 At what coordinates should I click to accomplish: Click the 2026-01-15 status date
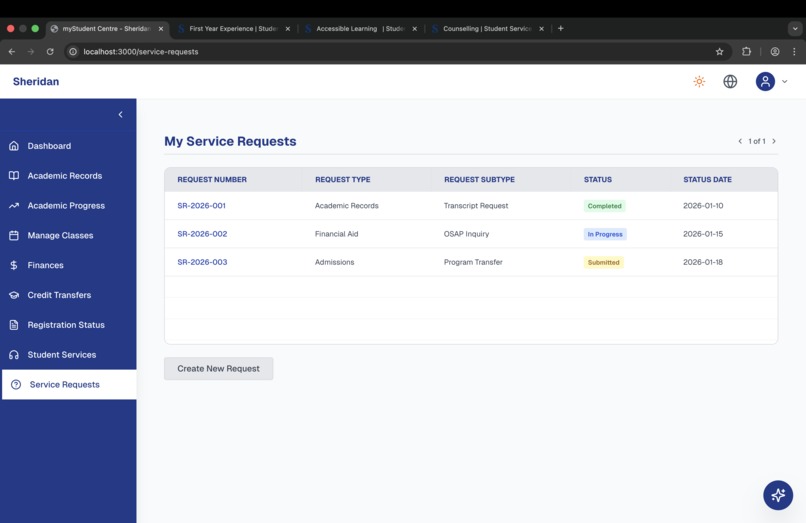click(703, 234)
